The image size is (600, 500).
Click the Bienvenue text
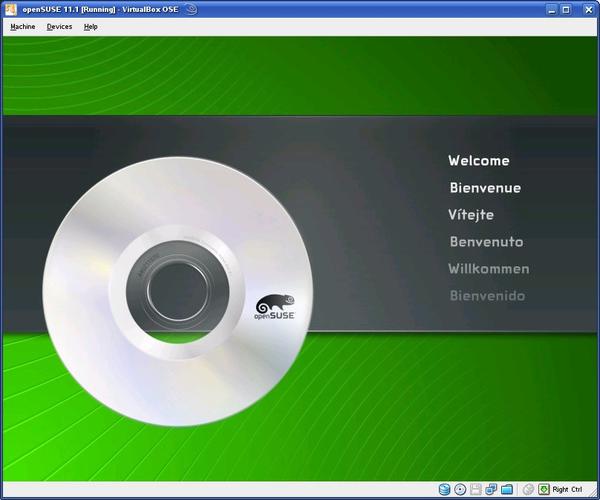(x=485, y=187)
